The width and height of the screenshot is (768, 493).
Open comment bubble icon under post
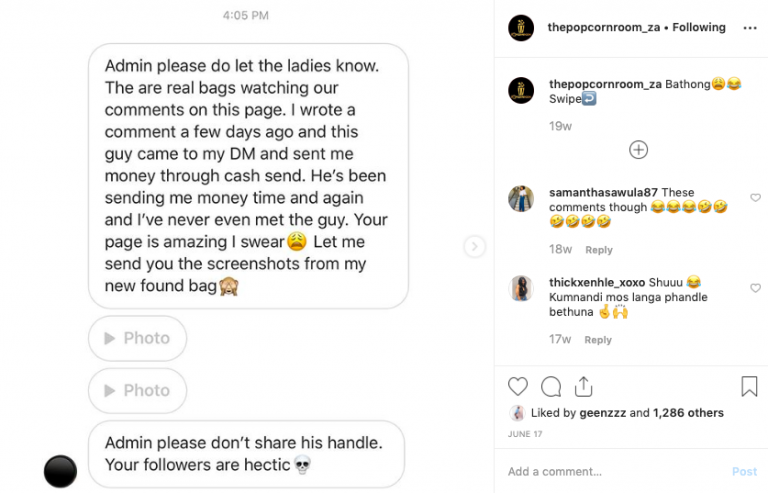click(x=551, y=386)
